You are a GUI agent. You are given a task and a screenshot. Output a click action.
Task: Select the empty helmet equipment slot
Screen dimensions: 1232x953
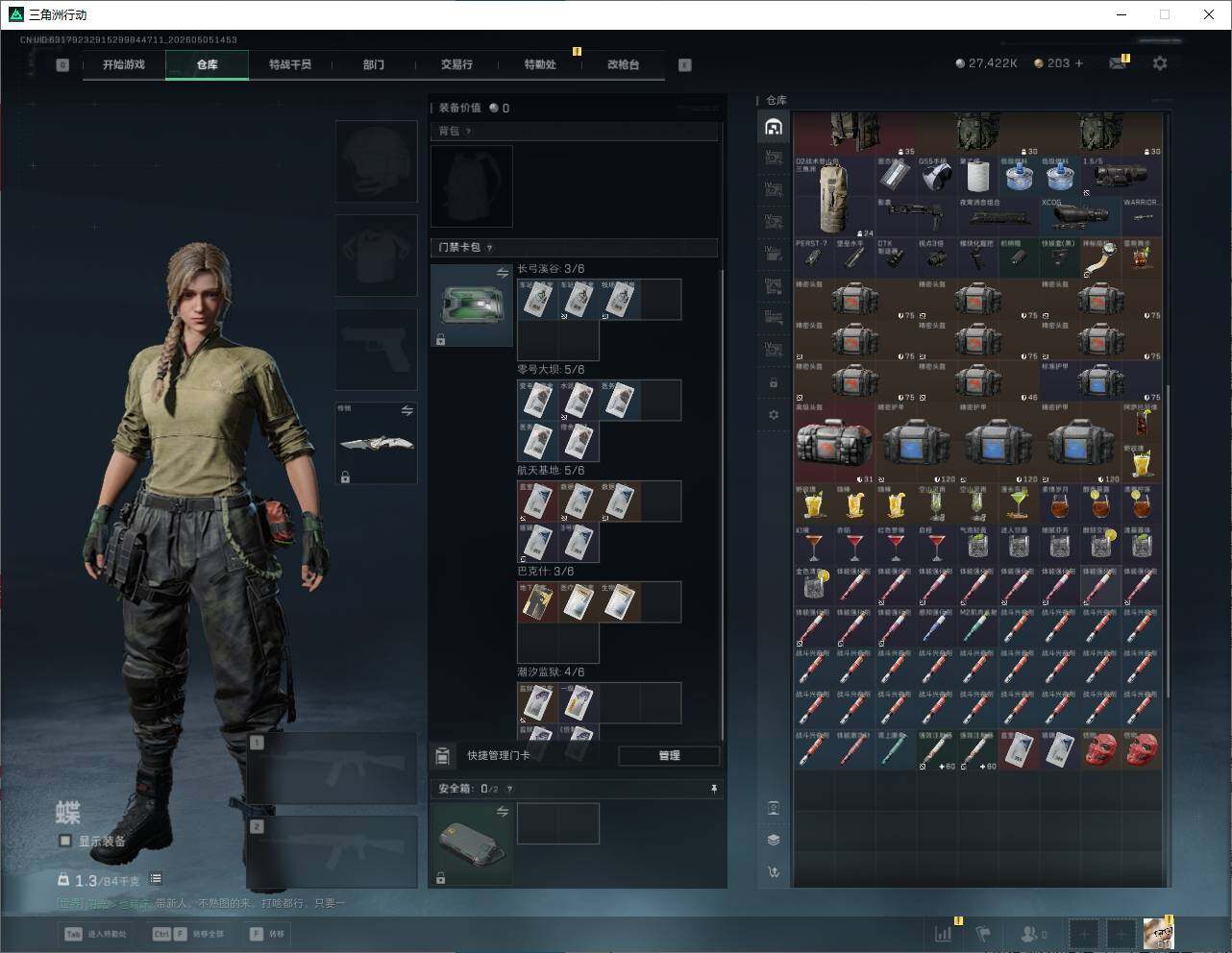click(x=377, y=161)
